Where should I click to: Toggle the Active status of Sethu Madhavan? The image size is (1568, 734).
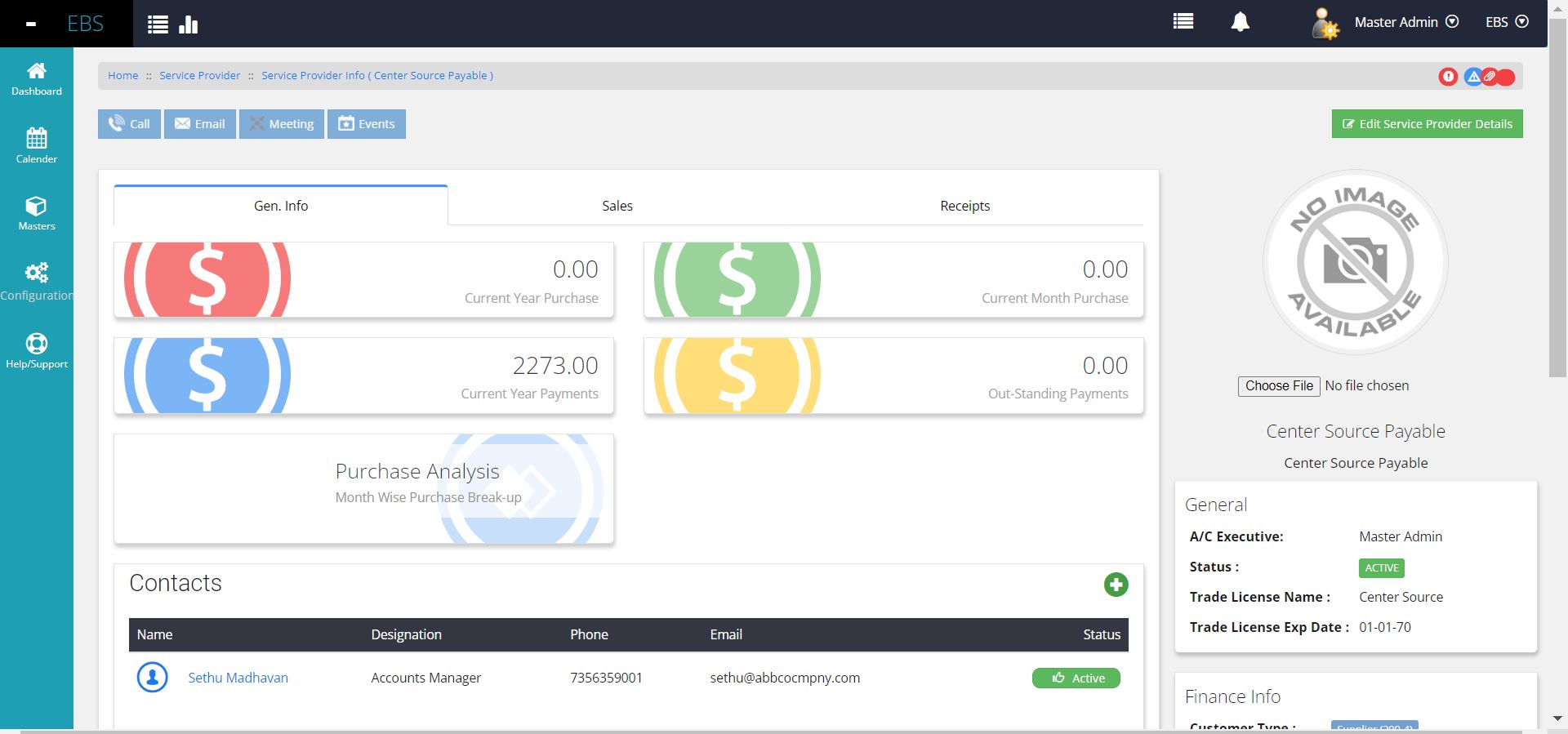coord(1076,678)
